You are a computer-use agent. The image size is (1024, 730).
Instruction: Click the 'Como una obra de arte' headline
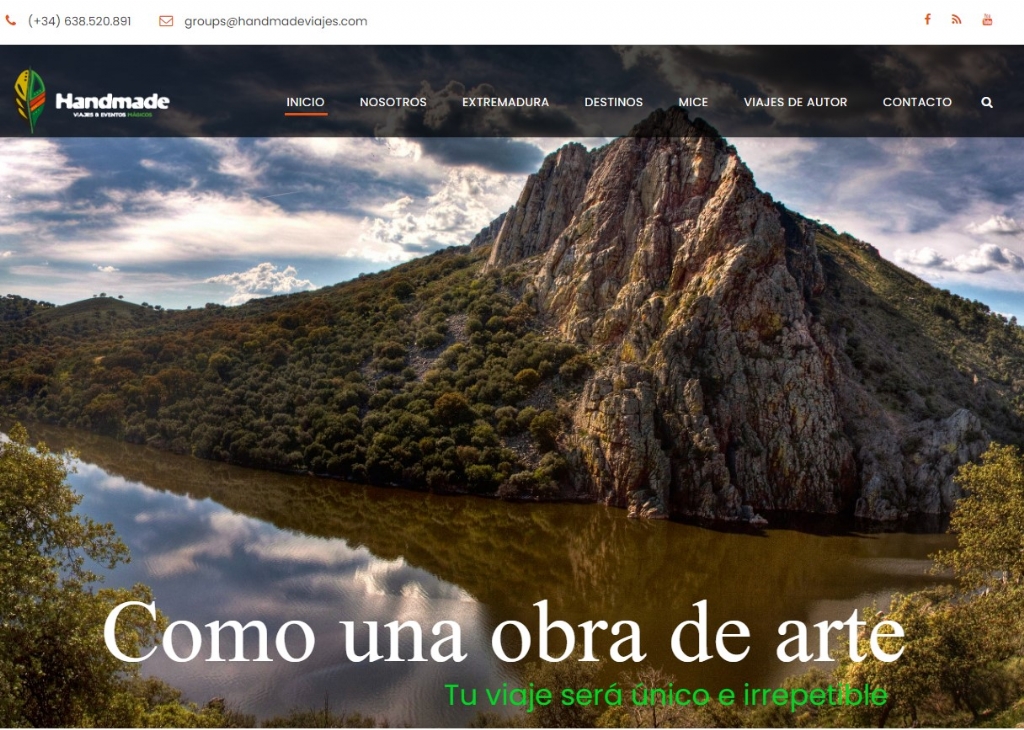pos(503,632)
